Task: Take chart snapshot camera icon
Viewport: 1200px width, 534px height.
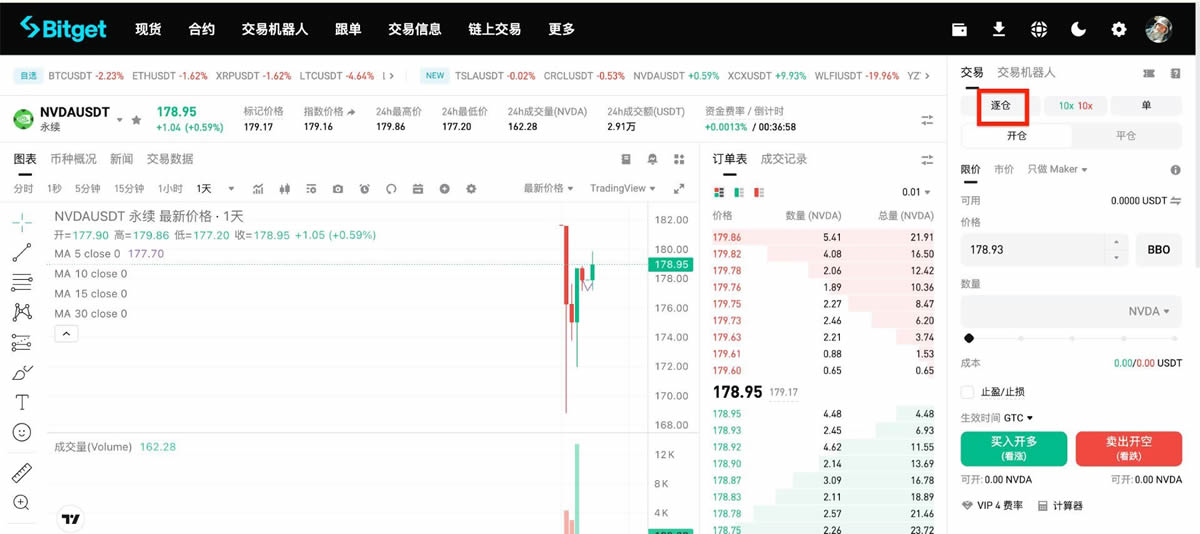Action: coord(338,189)
